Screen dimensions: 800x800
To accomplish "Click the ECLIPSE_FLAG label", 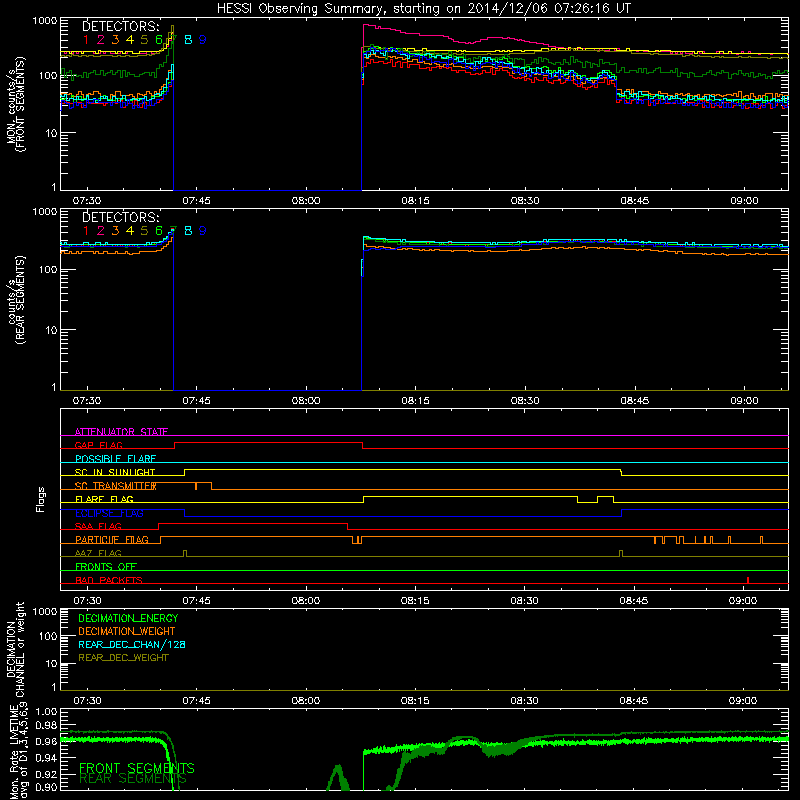I will [x=109, y=513].
